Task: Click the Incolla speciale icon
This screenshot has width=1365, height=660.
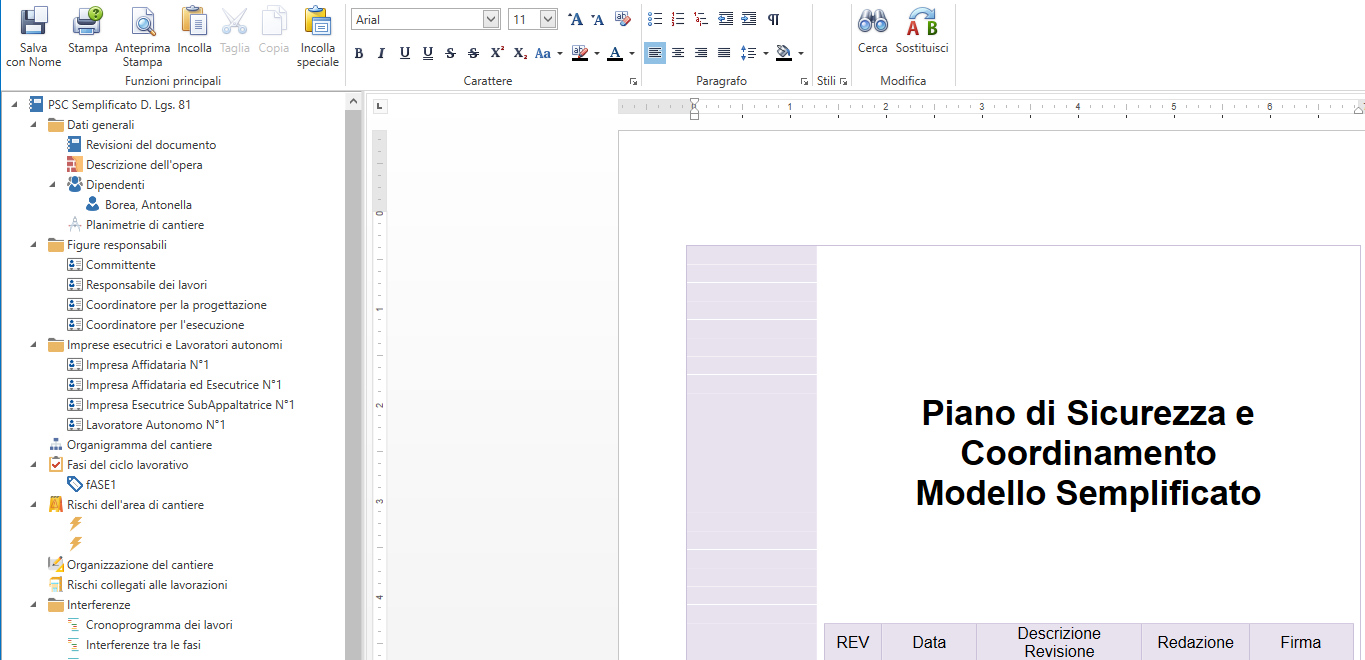Action: coord(318,21)
